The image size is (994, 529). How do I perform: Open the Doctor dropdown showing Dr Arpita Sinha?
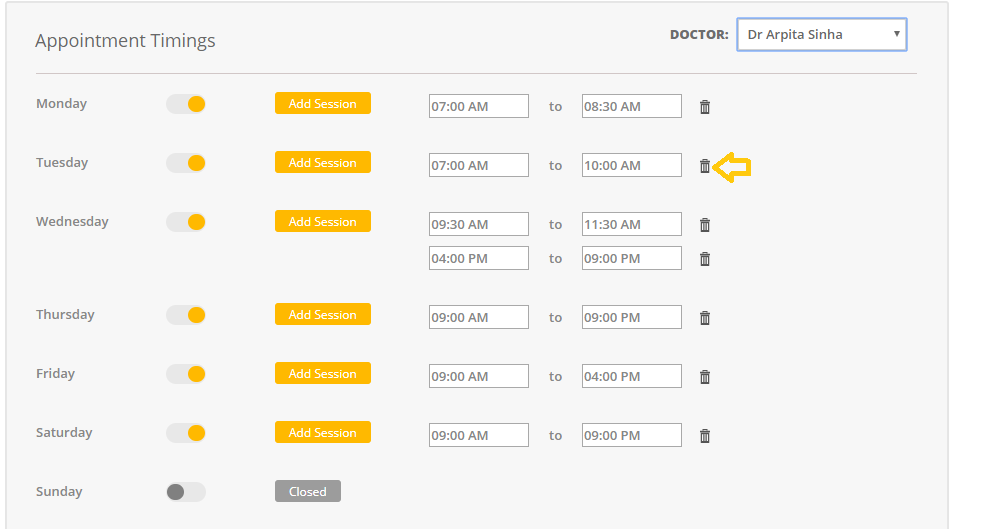pos(822,34)
